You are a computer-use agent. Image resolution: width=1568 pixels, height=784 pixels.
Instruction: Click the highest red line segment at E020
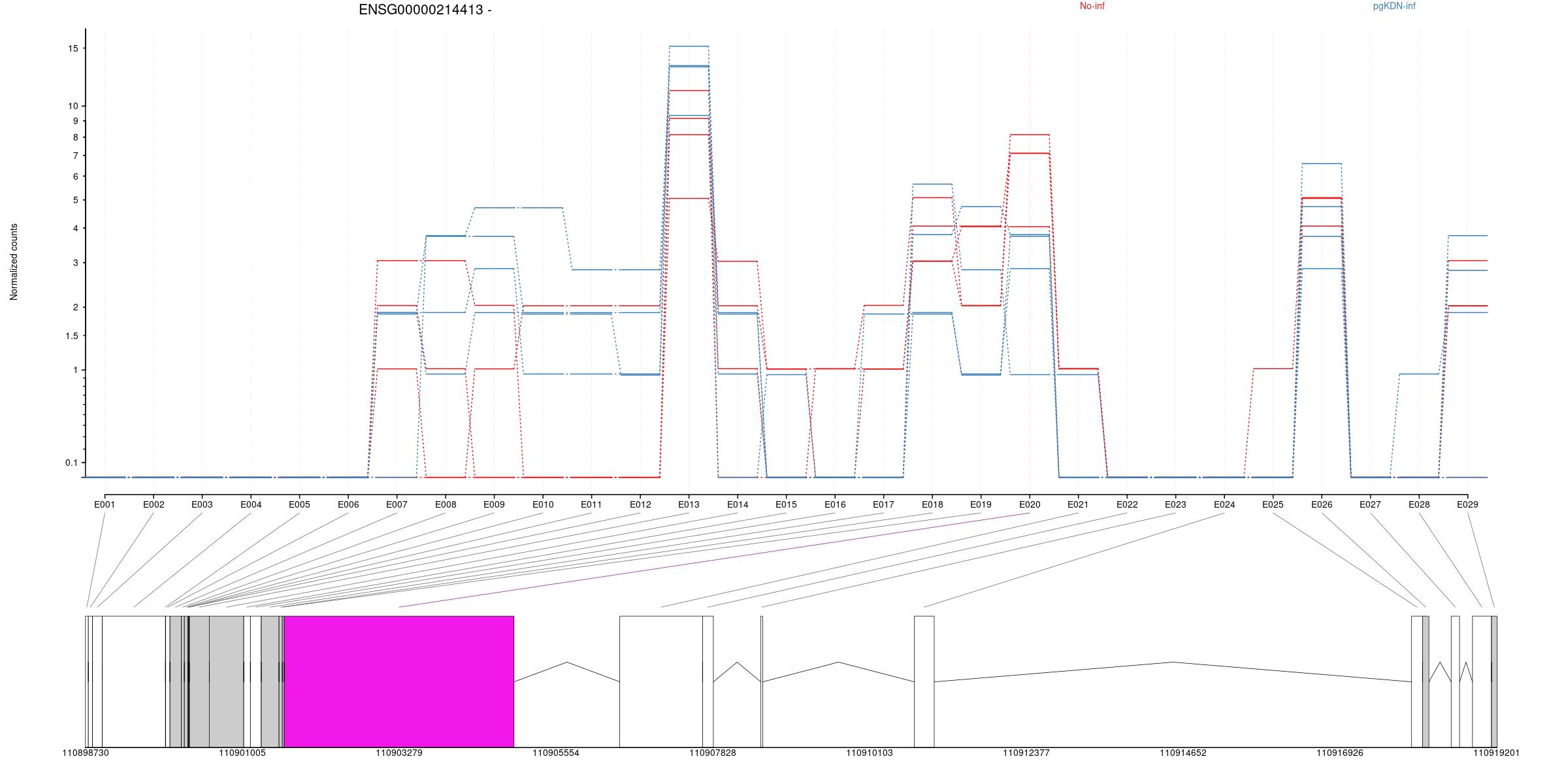point(1030,135)
